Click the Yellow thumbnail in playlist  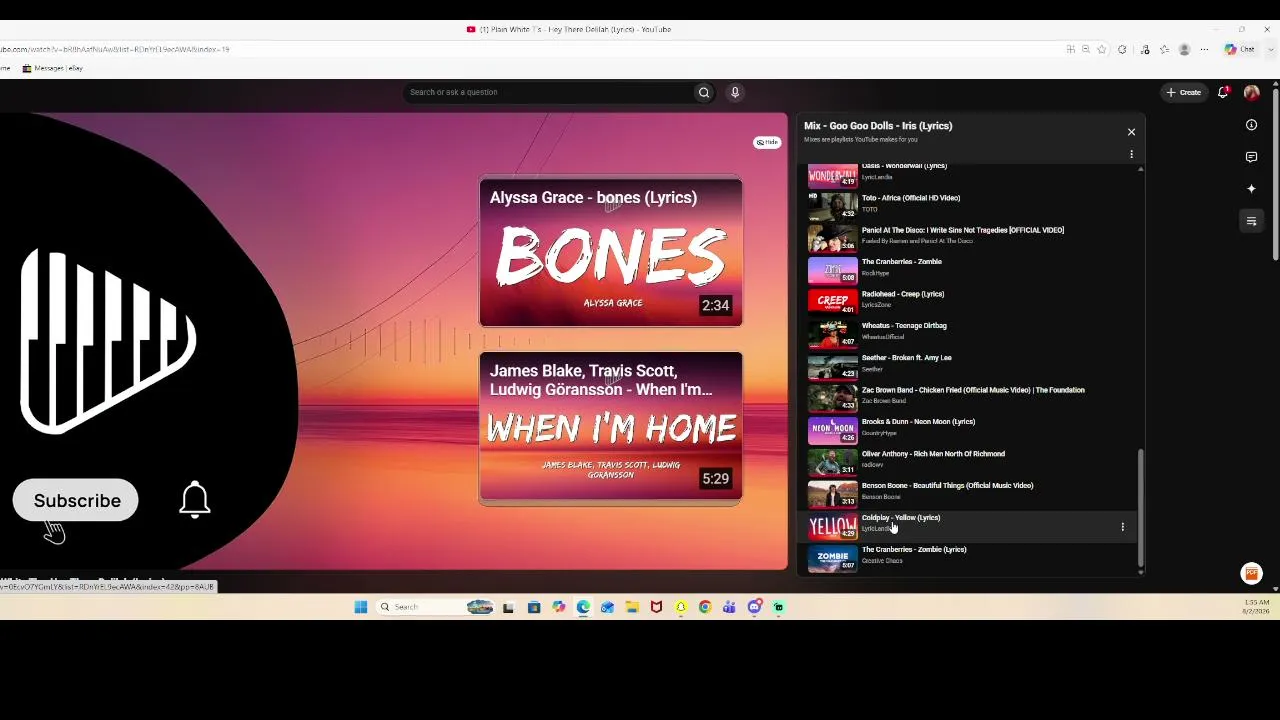point(833,525)
